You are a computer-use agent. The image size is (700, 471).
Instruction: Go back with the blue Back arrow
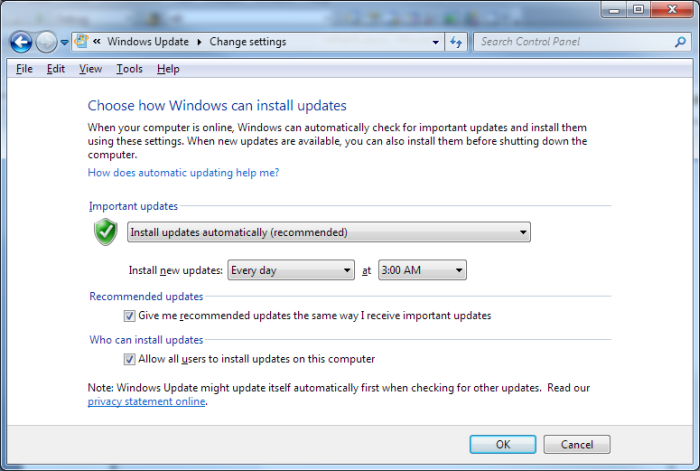tap(21, 42)
